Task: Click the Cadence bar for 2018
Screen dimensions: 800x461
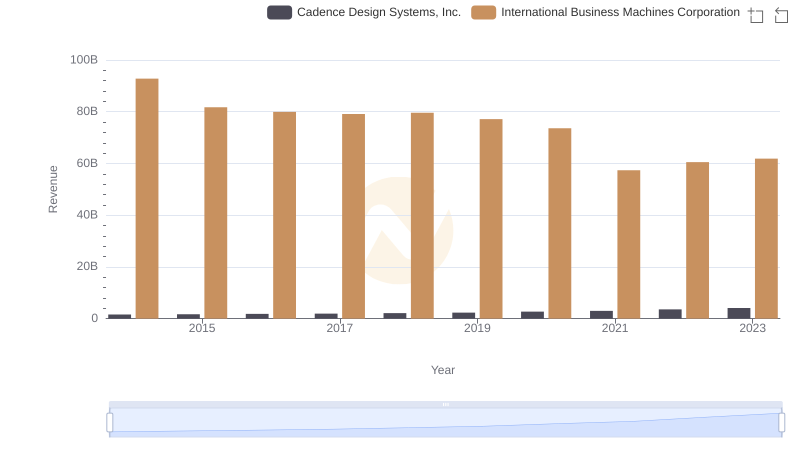Action: (x=395, y=316)
